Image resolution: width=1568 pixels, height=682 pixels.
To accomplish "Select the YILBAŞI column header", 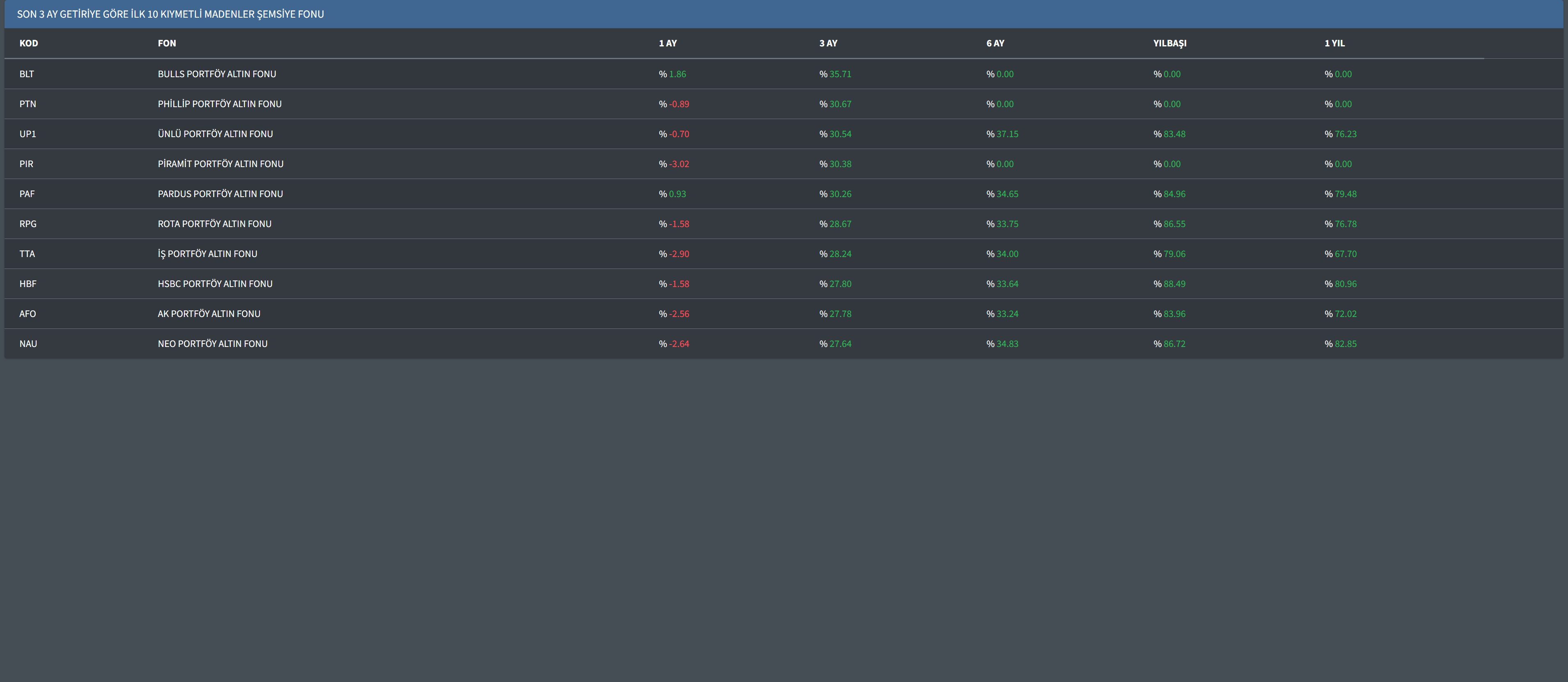I will (x=1169, y=43).
